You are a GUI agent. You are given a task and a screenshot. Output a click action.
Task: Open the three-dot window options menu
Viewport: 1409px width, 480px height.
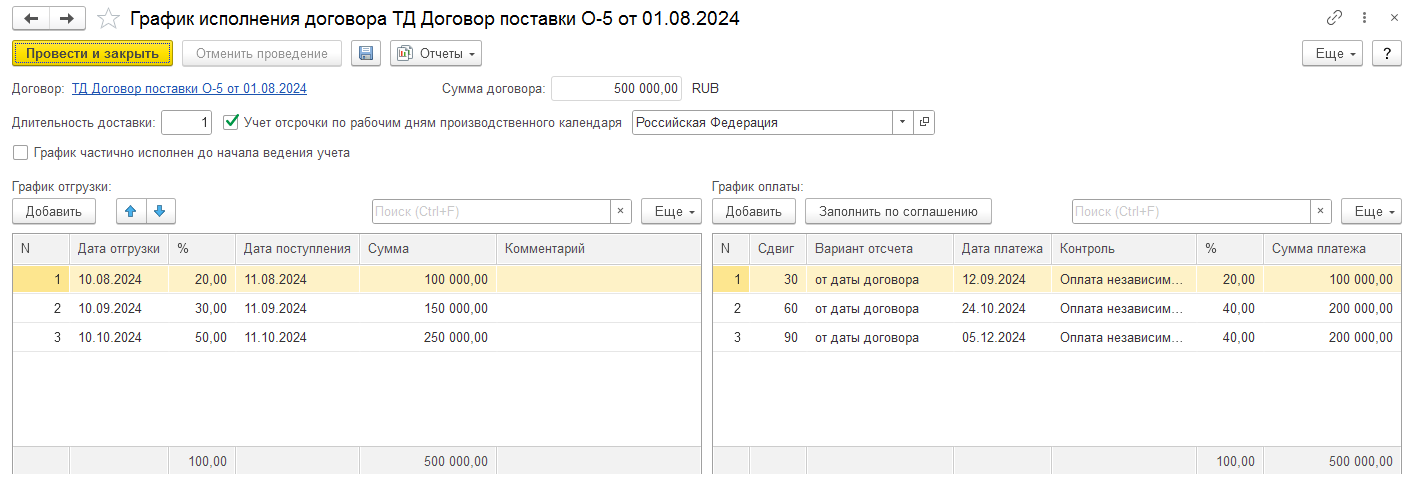tap(1364, 18)
